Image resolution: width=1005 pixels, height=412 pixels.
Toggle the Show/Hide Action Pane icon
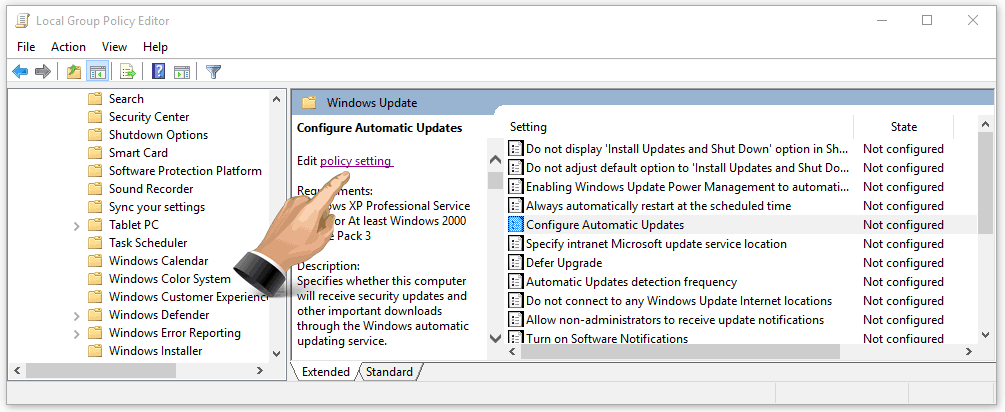coord(182,71)
